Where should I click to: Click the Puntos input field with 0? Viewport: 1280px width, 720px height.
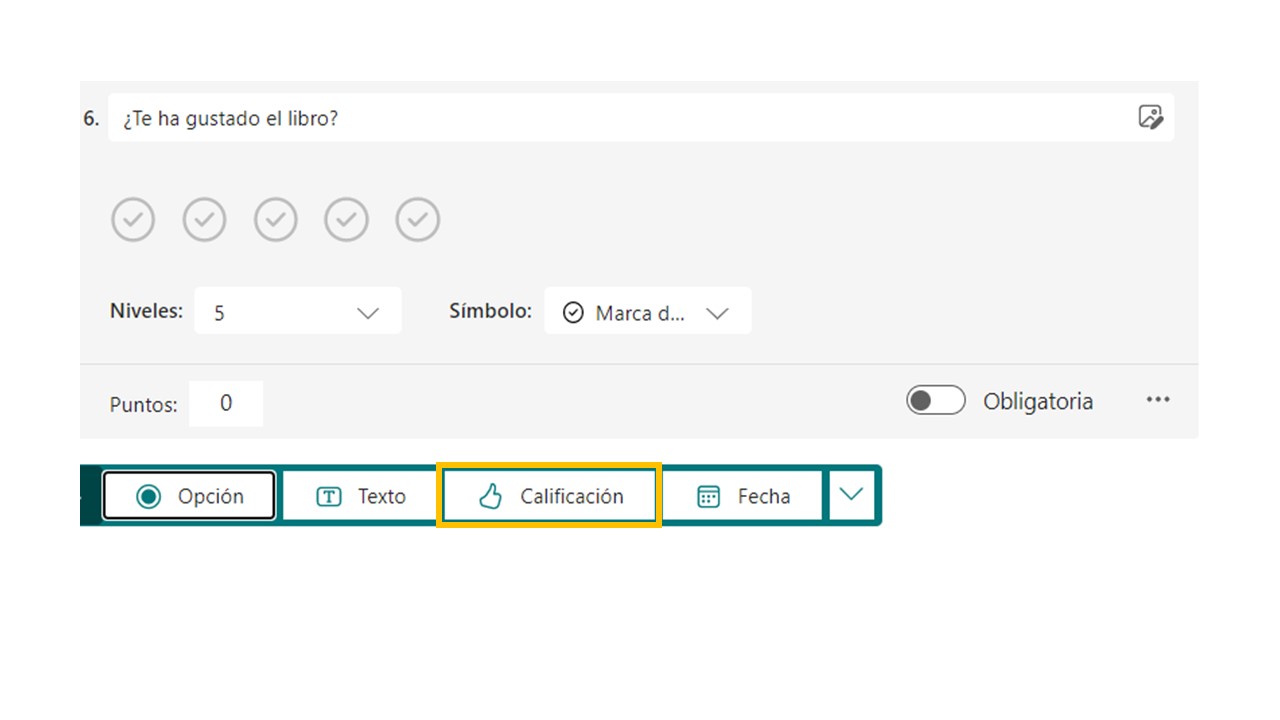[x=226, y=403]
